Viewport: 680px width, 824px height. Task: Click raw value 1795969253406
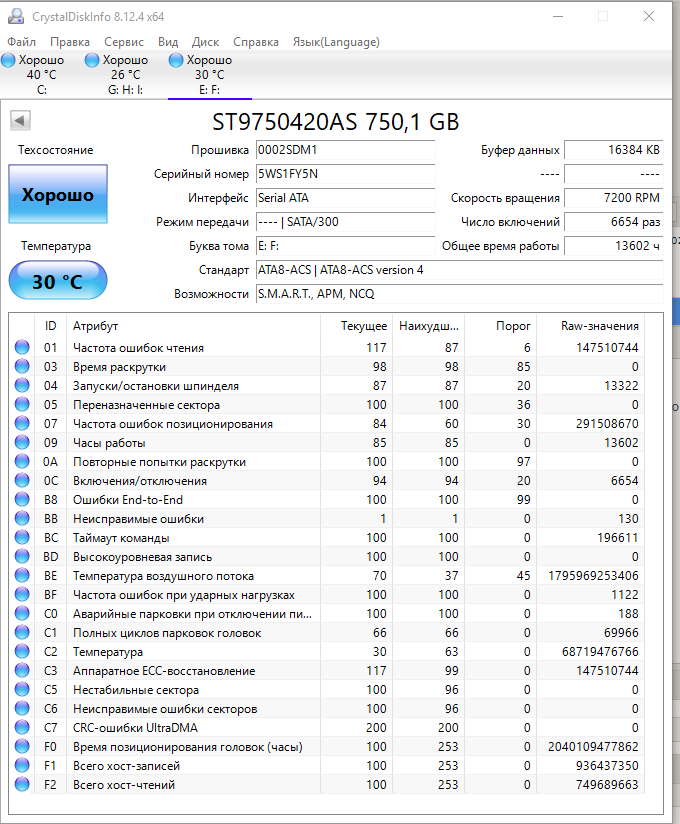tap(593, 576)
